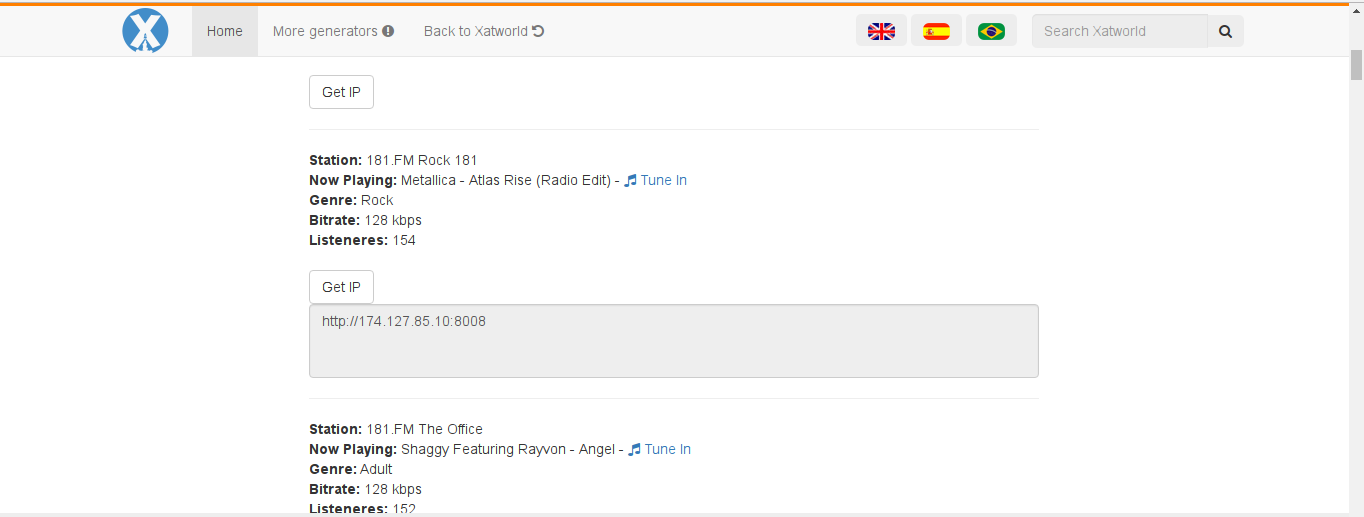Click the info icon on More generators
Image resolution: width=1364 pixels, height=517 pixels.
(x=388, y=31)
